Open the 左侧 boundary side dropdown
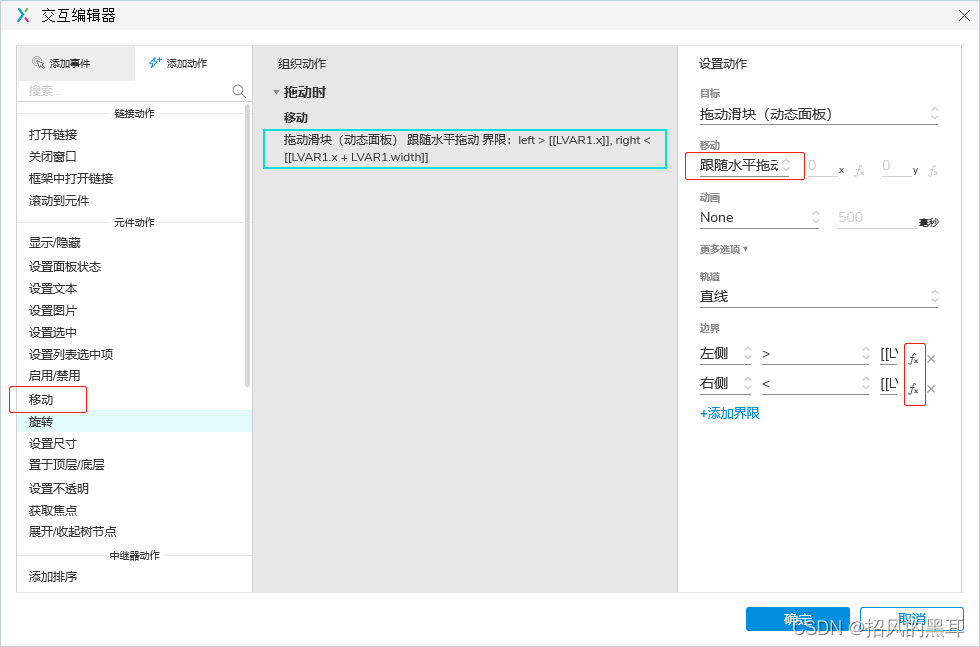Image resolution: width=980 pixels, height=647 pixels. 726,354
